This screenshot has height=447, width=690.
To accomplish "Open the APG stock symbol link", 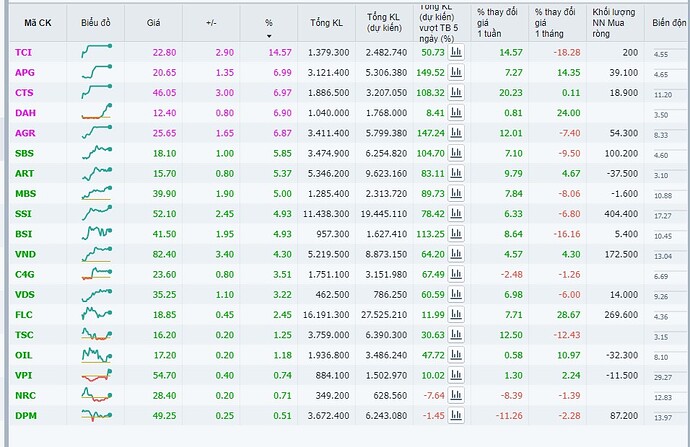I will pos(24,73).
